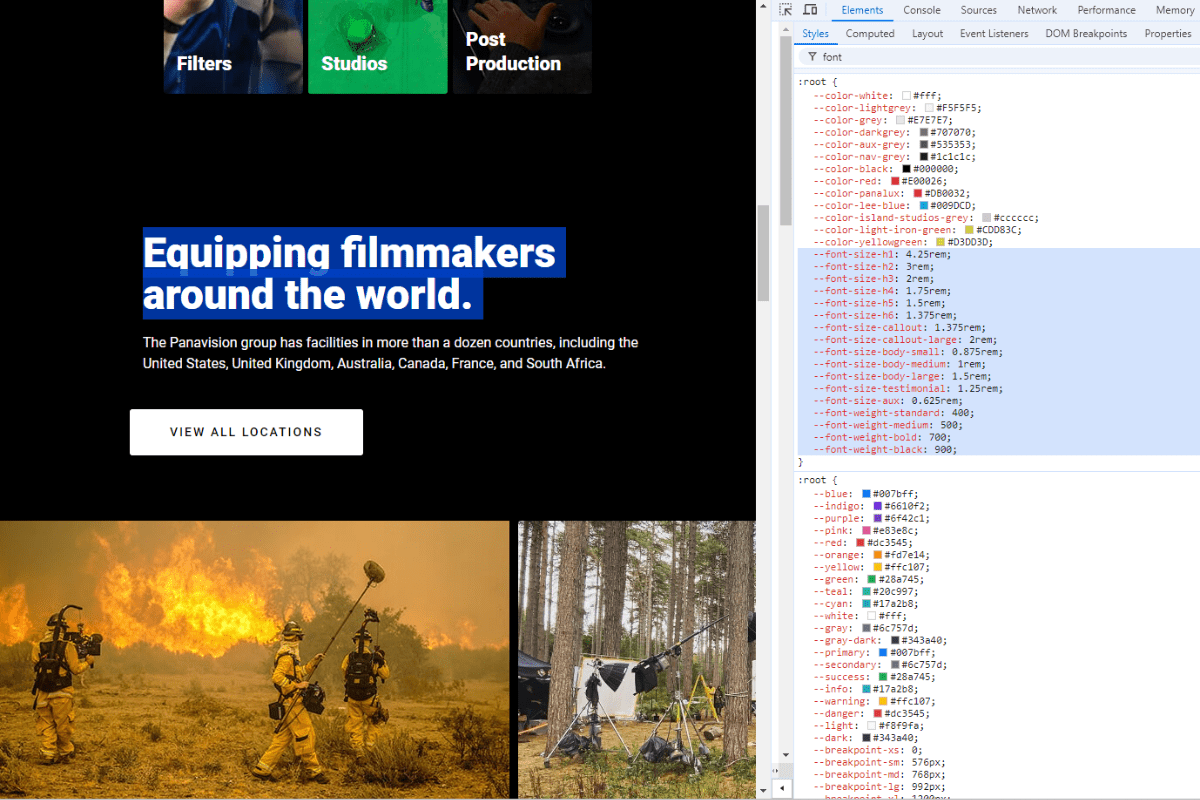The width and height of the screenshot is (1200, 800).
Task: Open the Computed styles tab
Action: [869, 33]
